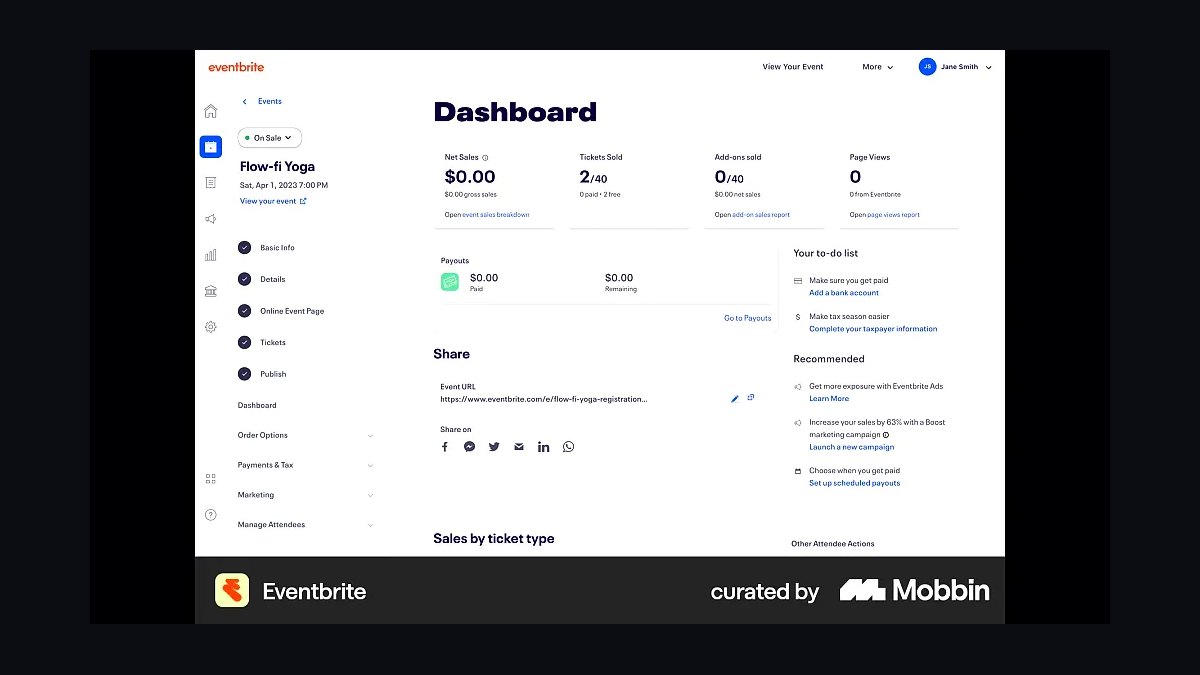The image size is (1200, 675).
Task: Click Set up scheduled payouts link
Action: 855,483
